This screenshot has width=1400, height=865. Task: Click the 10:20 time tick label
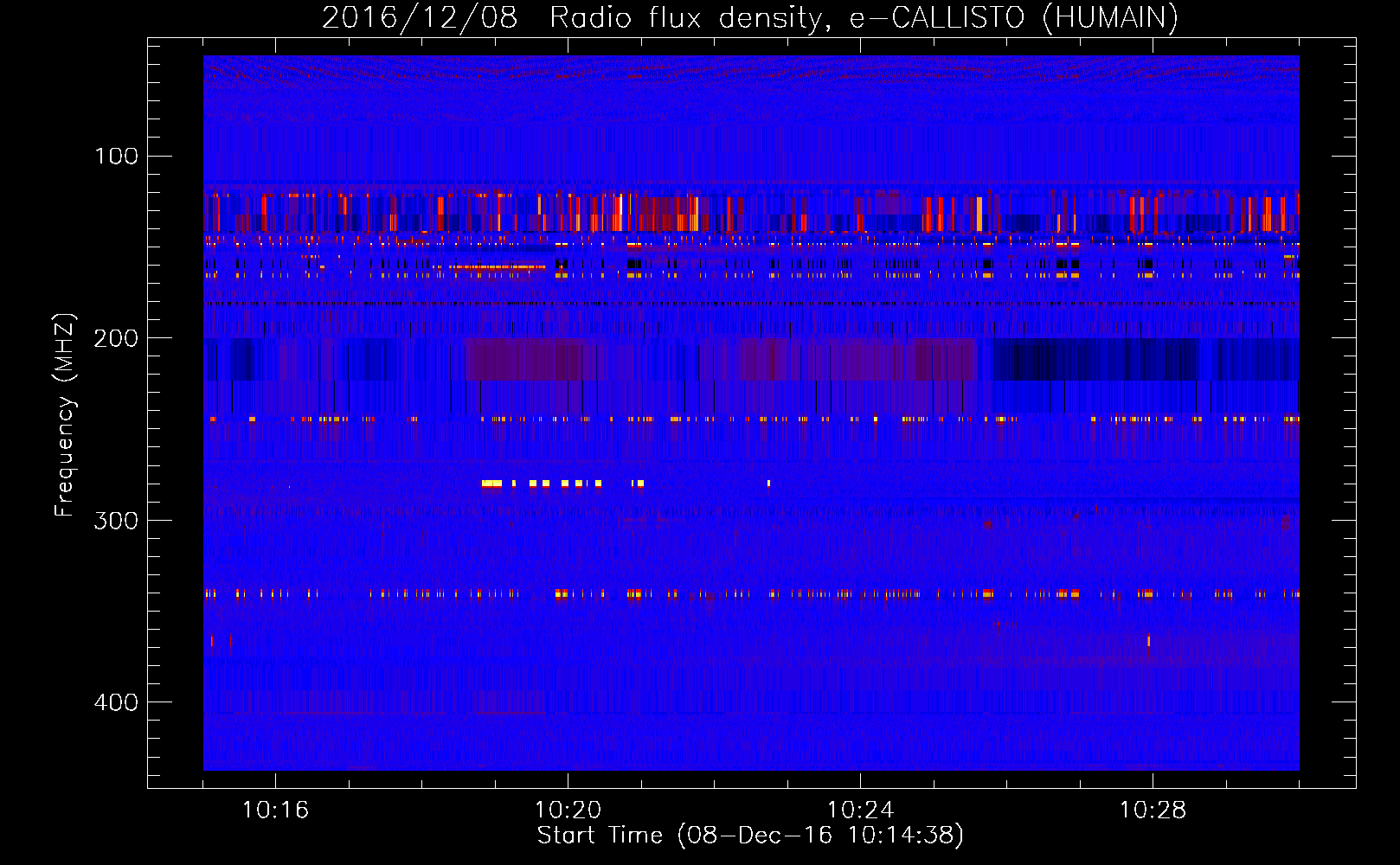[x=568, y=811]
